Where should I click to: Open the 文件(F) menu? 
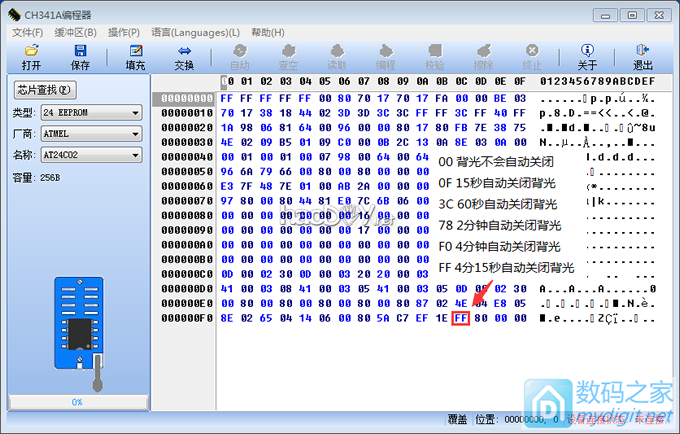(27, 32)
